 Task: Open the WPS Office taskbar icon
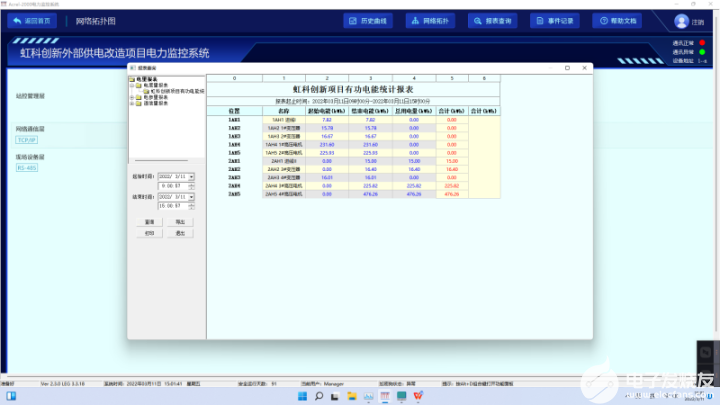point(418,396)
